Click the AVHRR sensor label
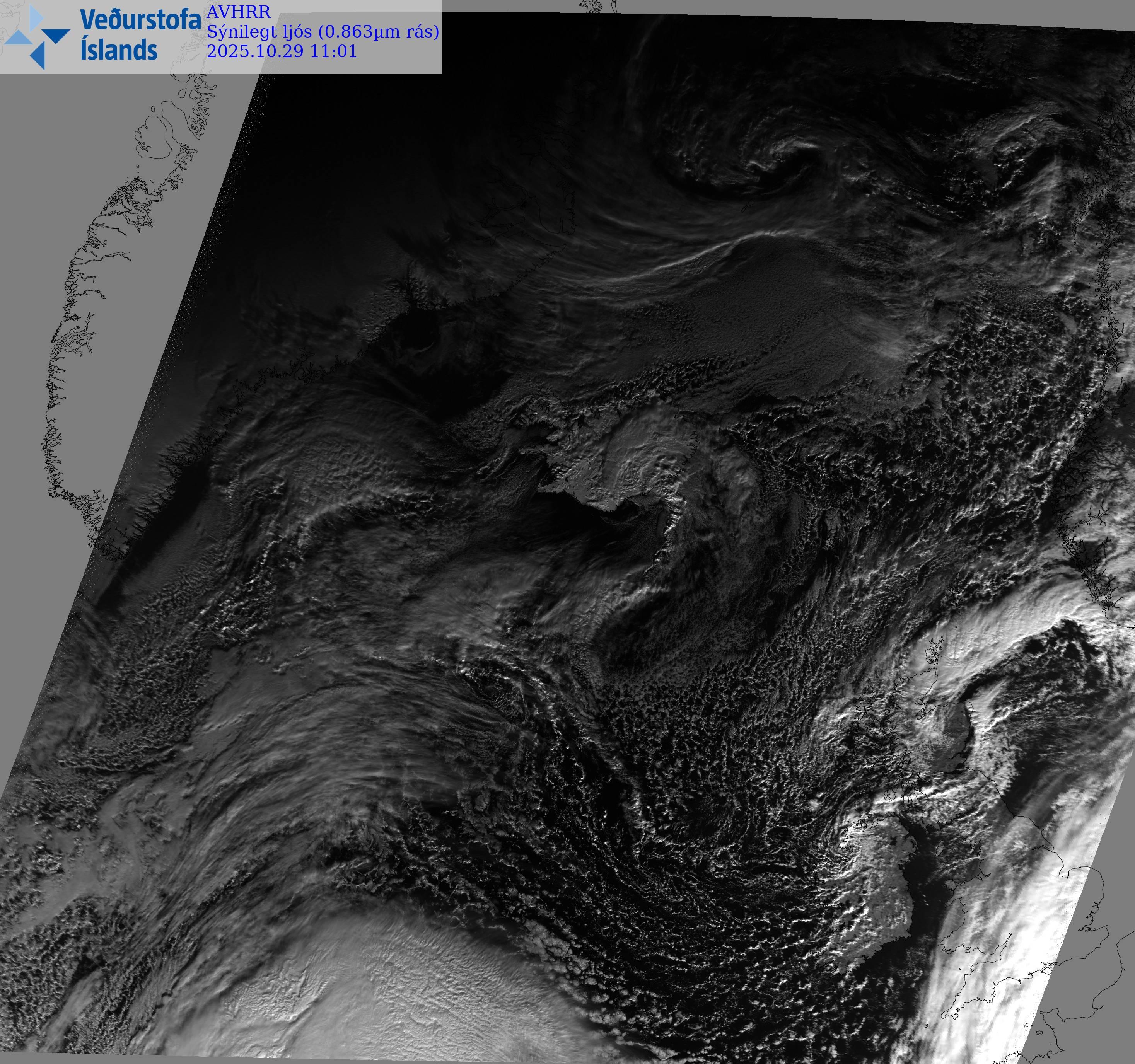1135x1064 pixels. pyautogui.click(x=238, y=12)
